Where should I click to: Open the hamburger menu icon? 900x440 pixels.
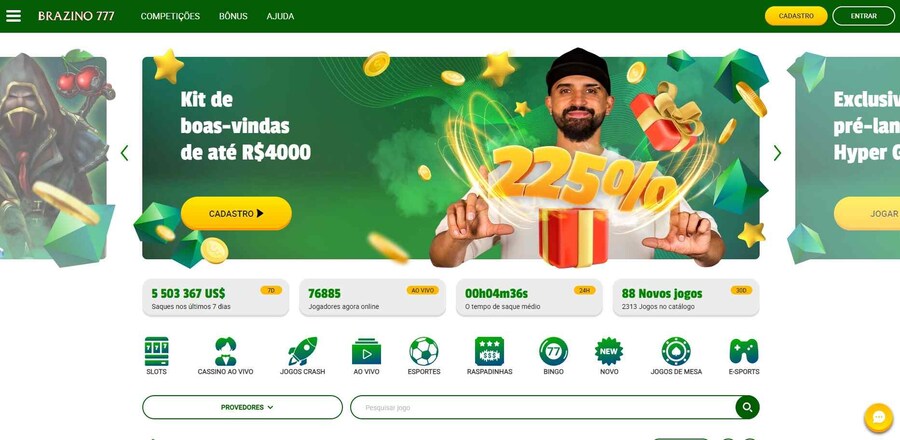13,16
